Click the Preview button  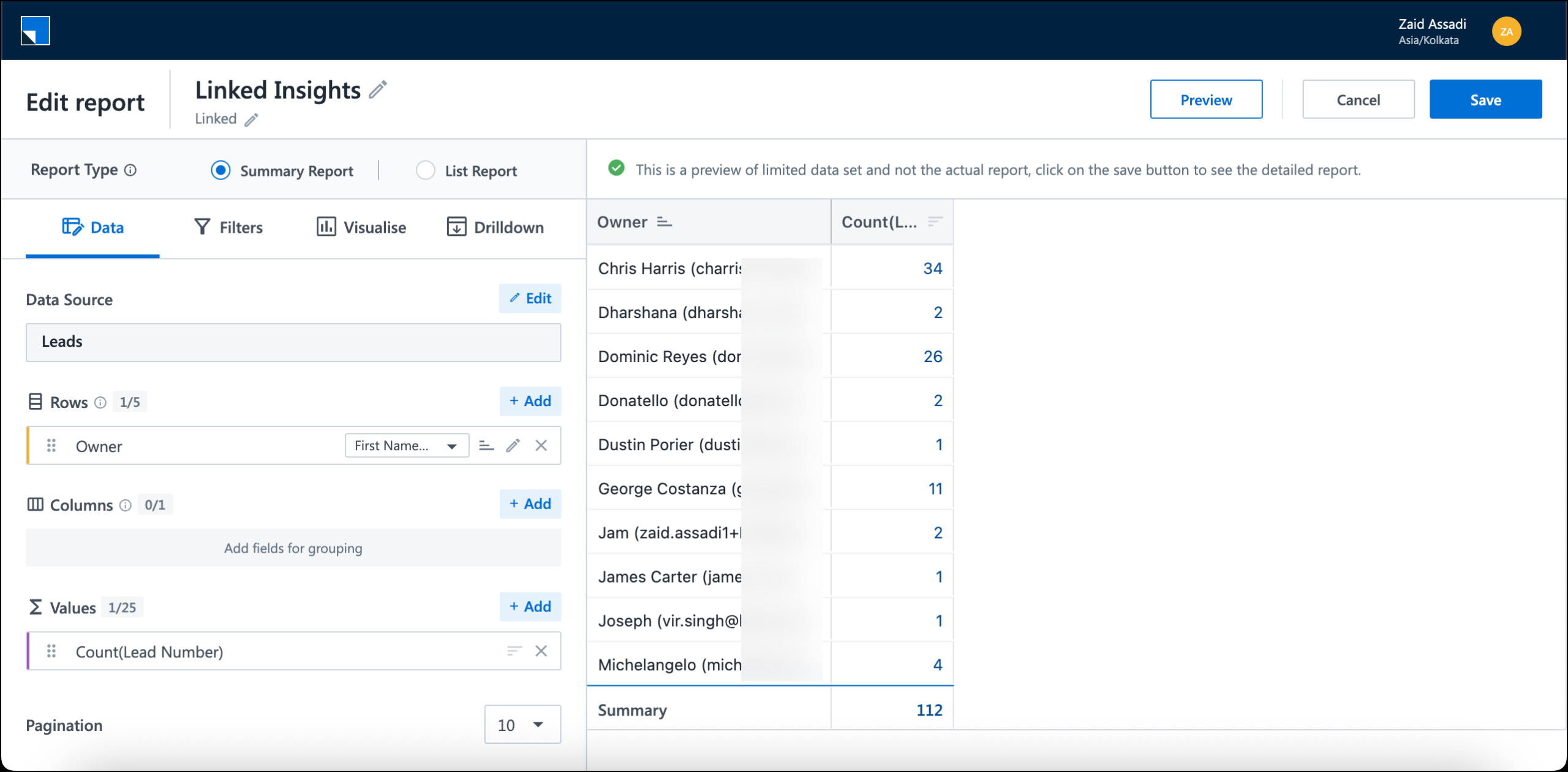1206,99
